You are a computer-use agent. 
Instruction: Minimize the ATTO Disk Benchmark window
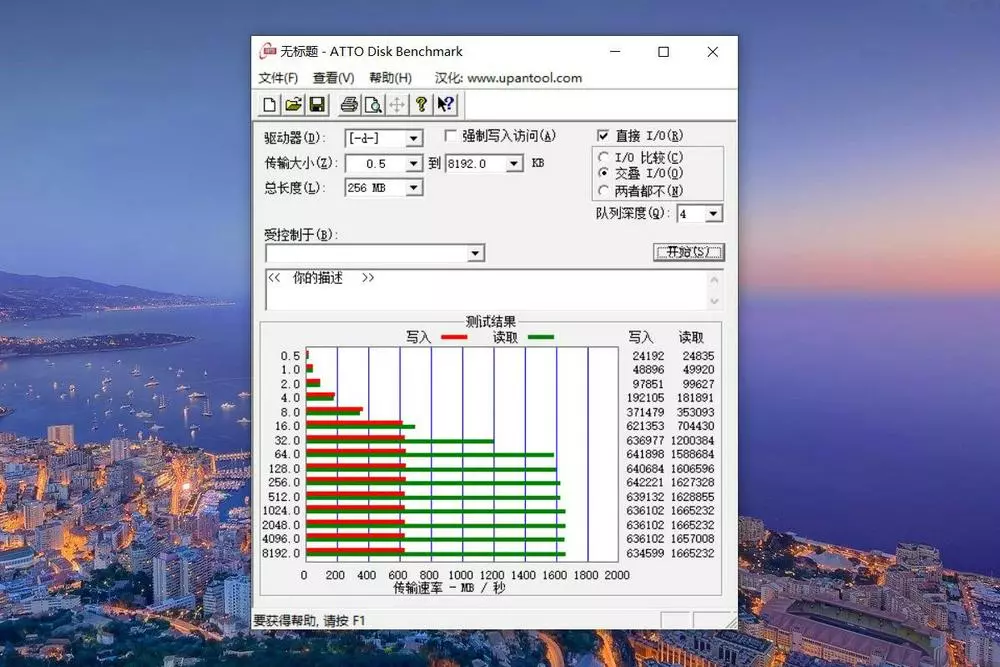[615, 52]
